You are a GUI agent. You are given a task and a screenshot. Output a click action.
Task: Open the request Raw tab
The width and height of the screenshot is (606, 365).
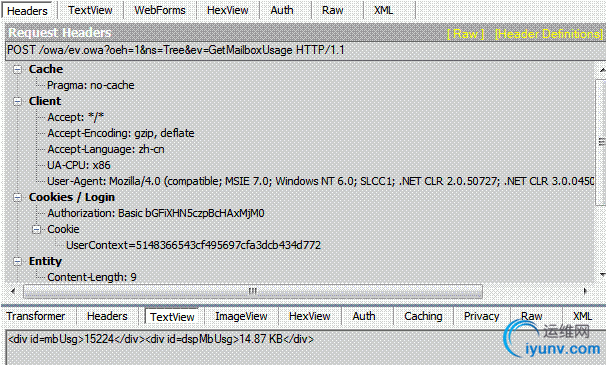point(332,10)
